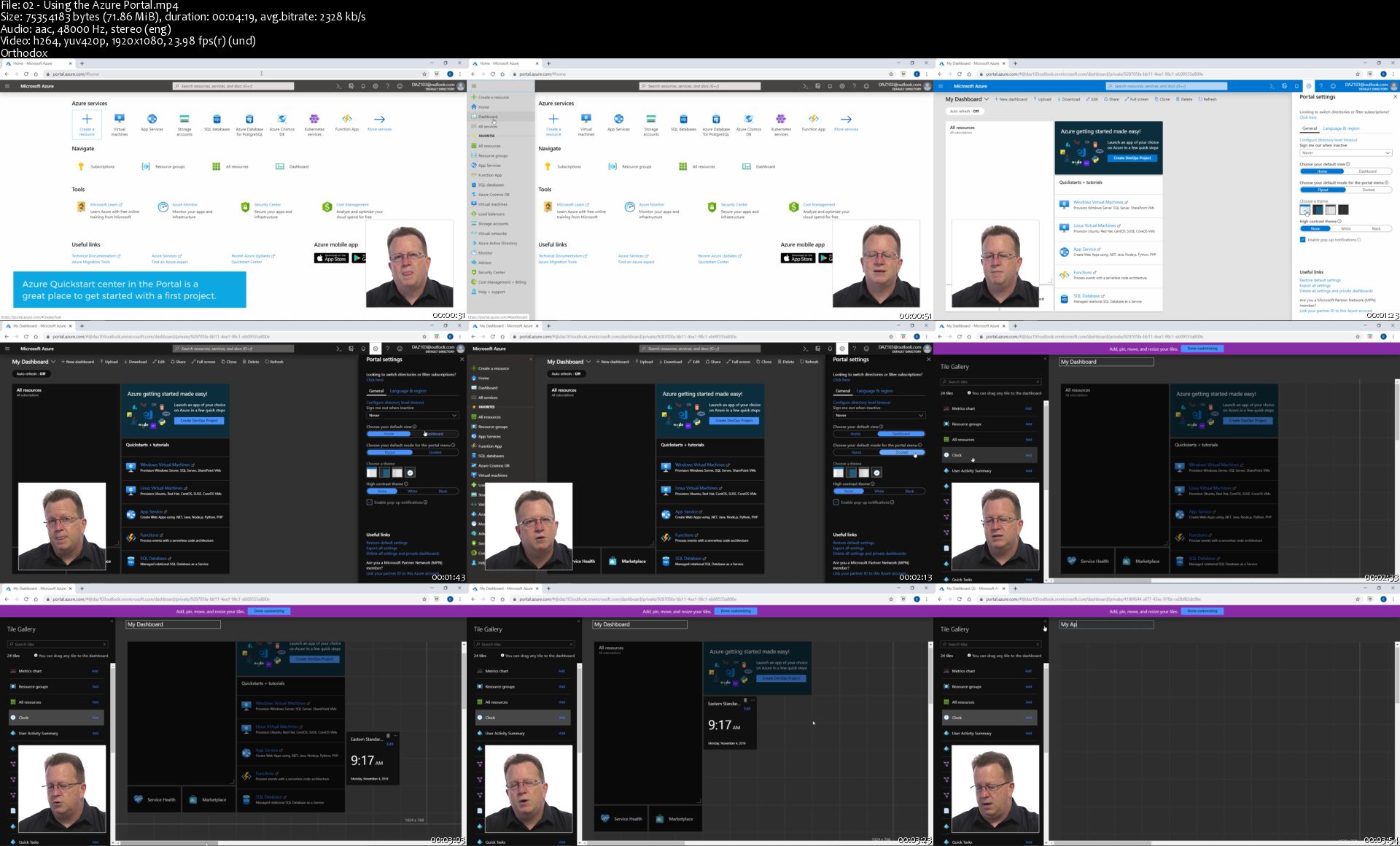The image size is (1400, 846).
Task: Open All resources grid icon in 00:00:51 Navigate section
Action: point(682,166)
